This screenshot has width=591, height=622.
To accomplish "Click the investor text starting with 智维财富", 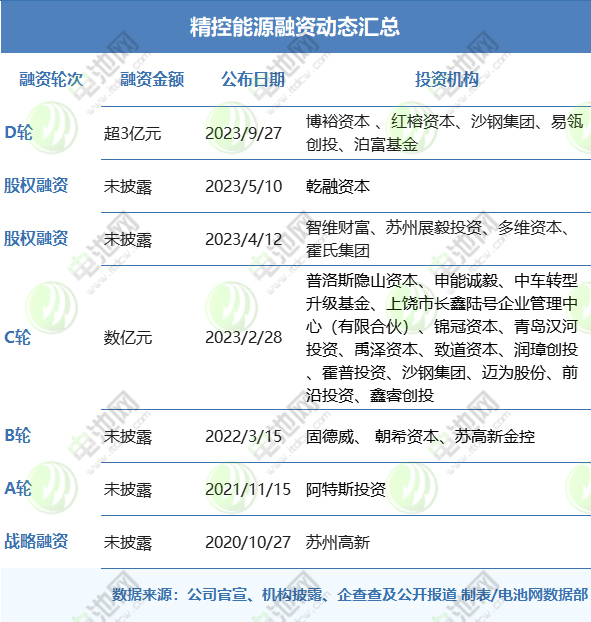I will (438, 239).
